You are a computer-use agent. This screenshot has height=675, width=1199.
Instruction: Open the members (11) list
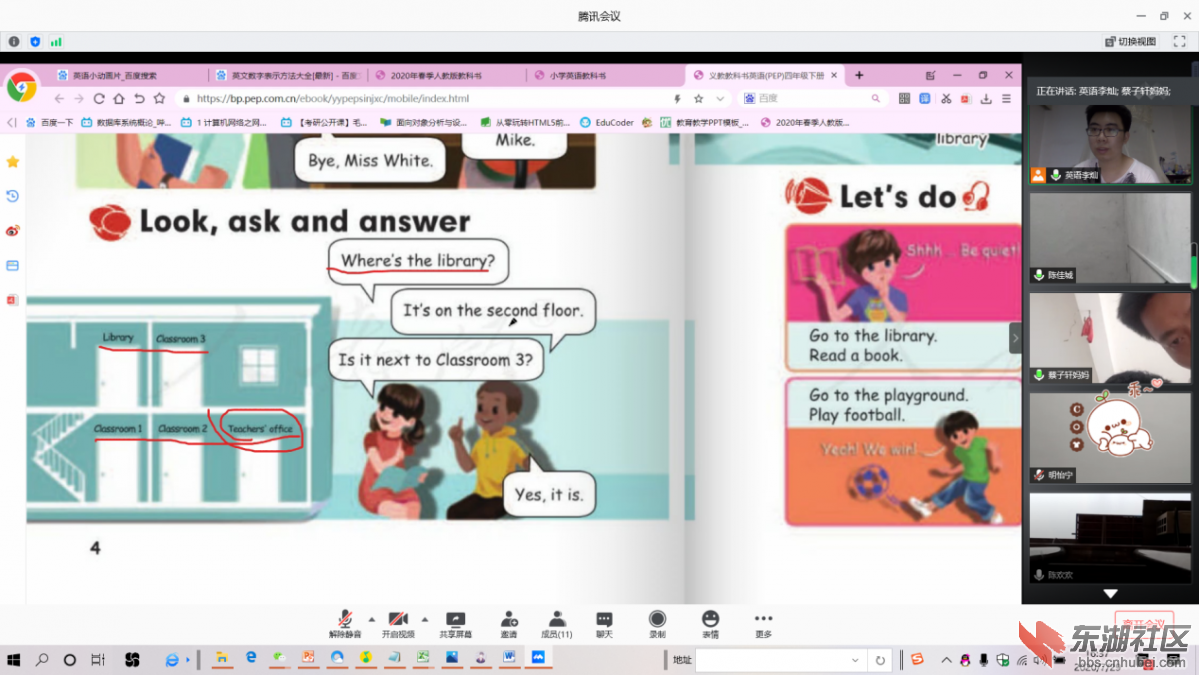[557, 624]
